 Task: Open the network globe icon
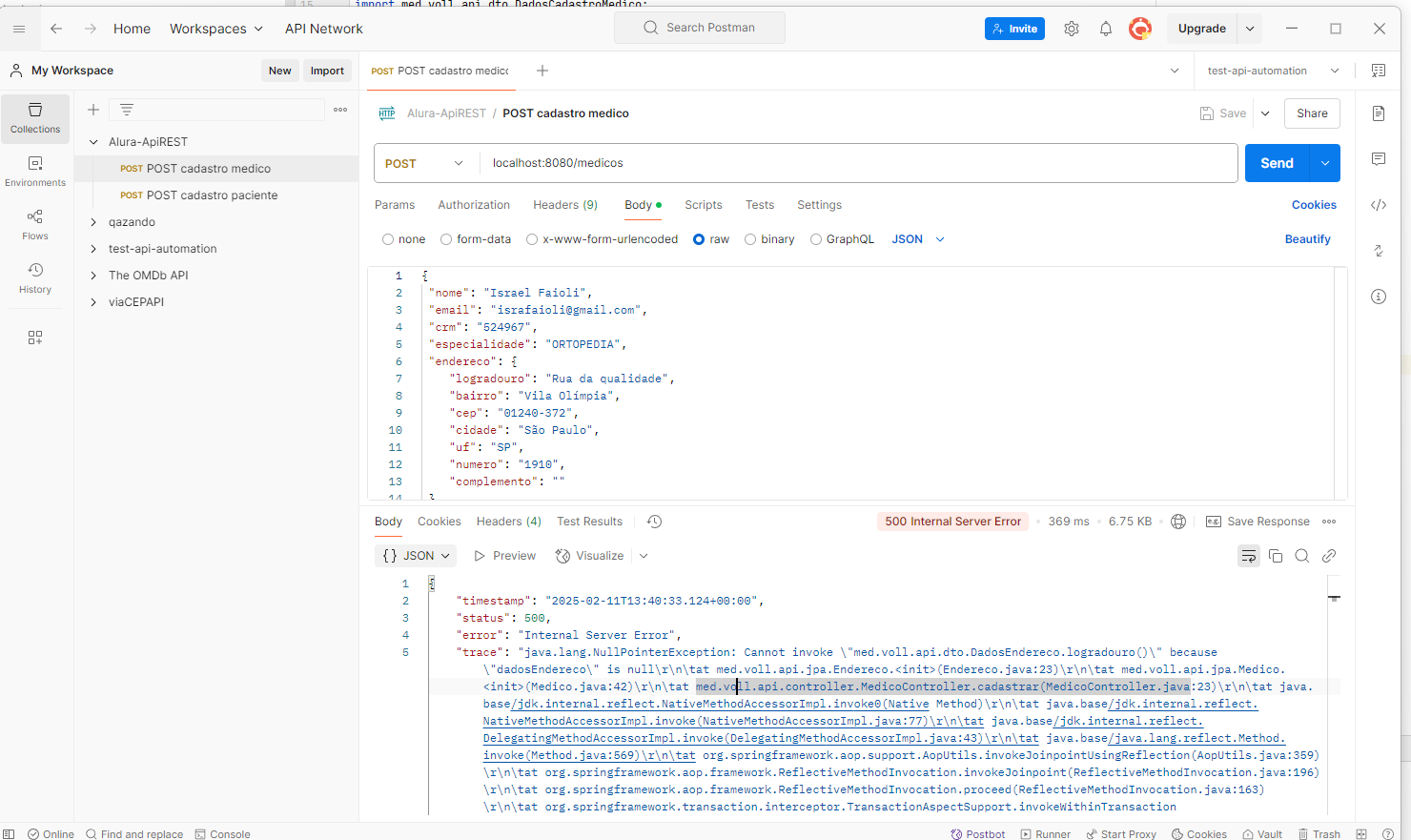pos(1178,522)
